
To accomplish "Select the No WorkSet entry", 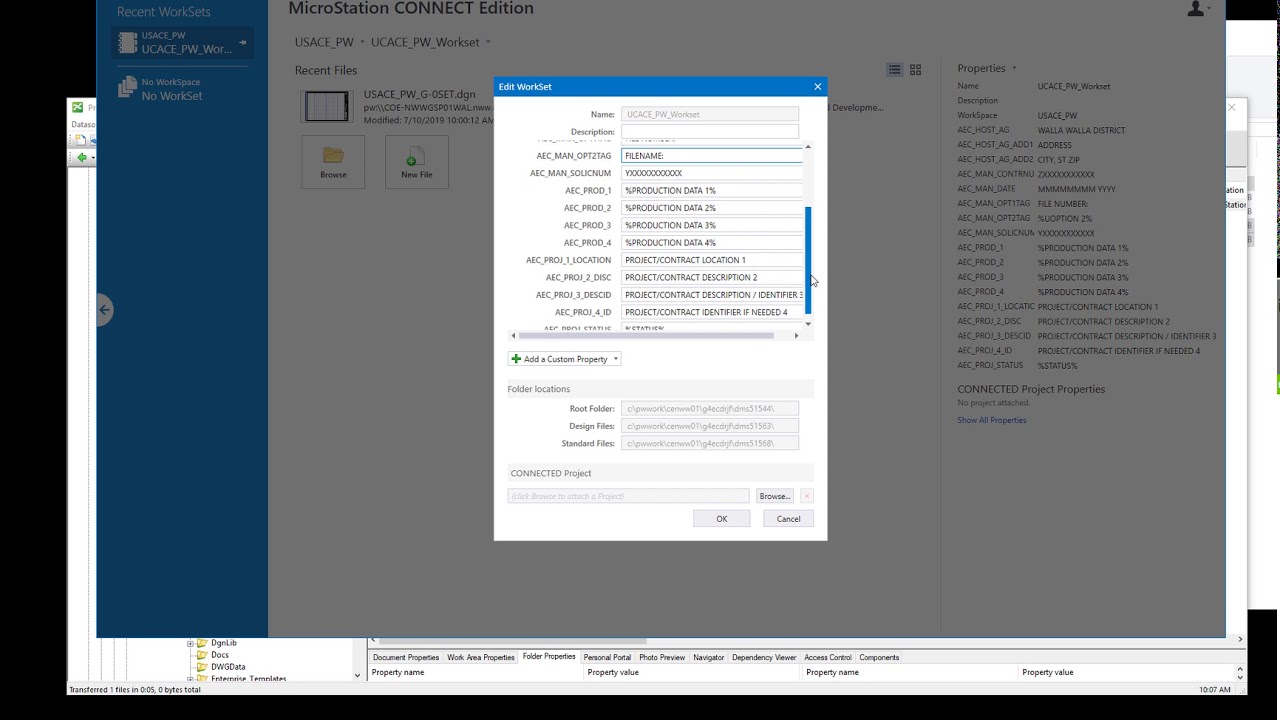I will tap(172, 96).
